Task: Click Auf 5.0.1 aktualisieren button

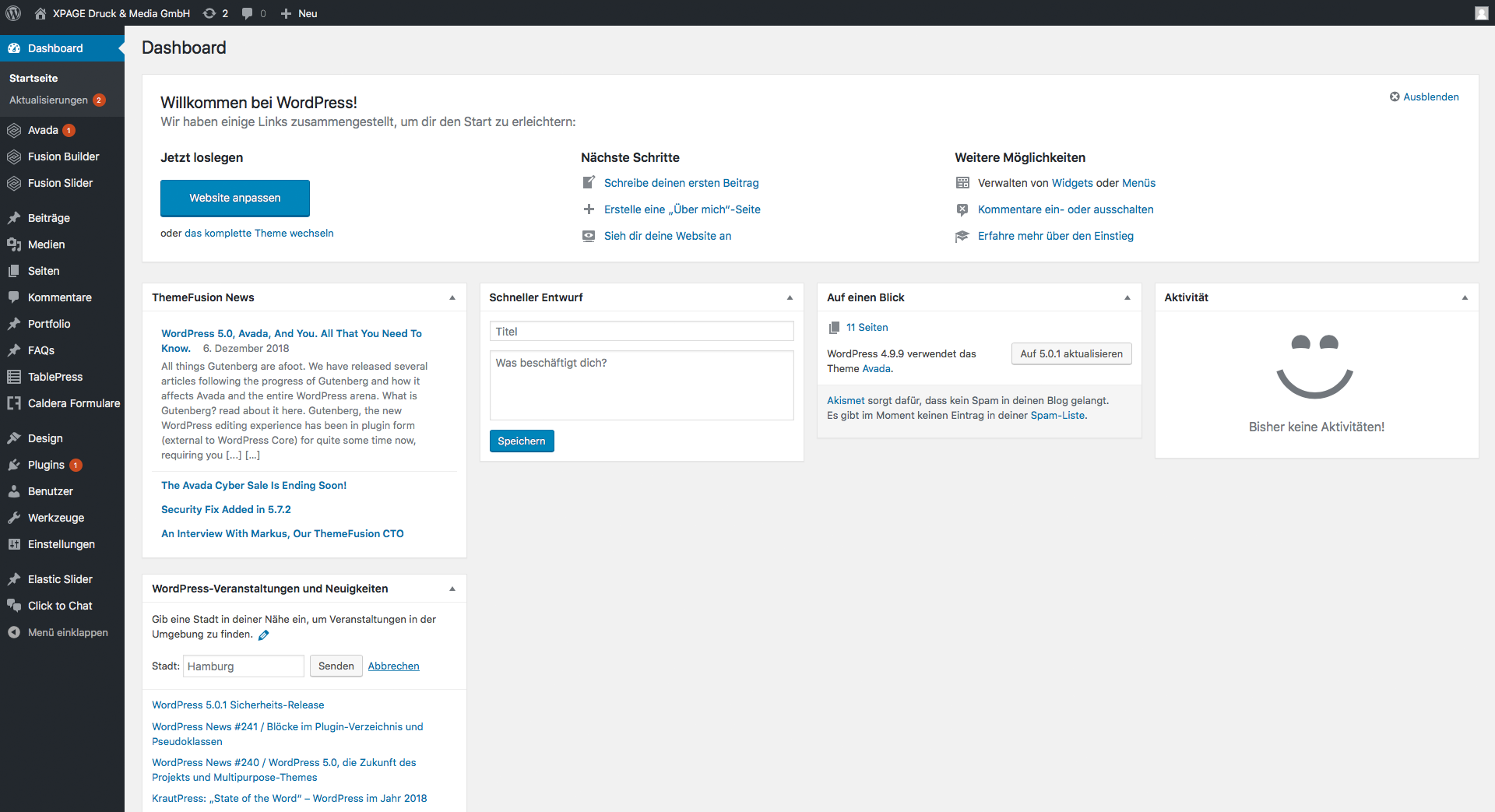Action: pos(1071,353)
